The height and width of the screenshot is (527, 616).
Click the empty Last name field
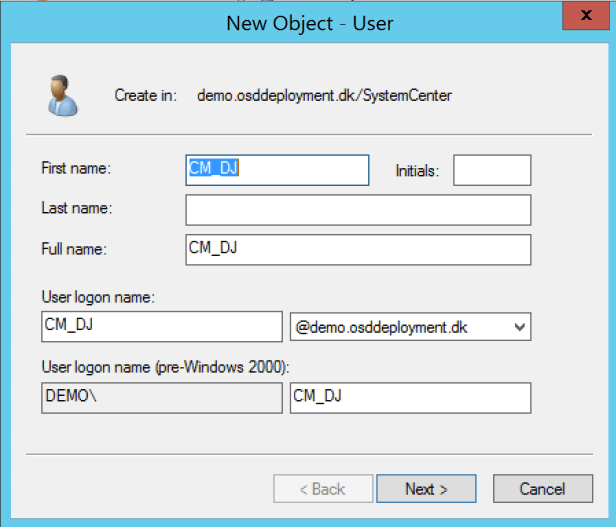pos(357,210)
